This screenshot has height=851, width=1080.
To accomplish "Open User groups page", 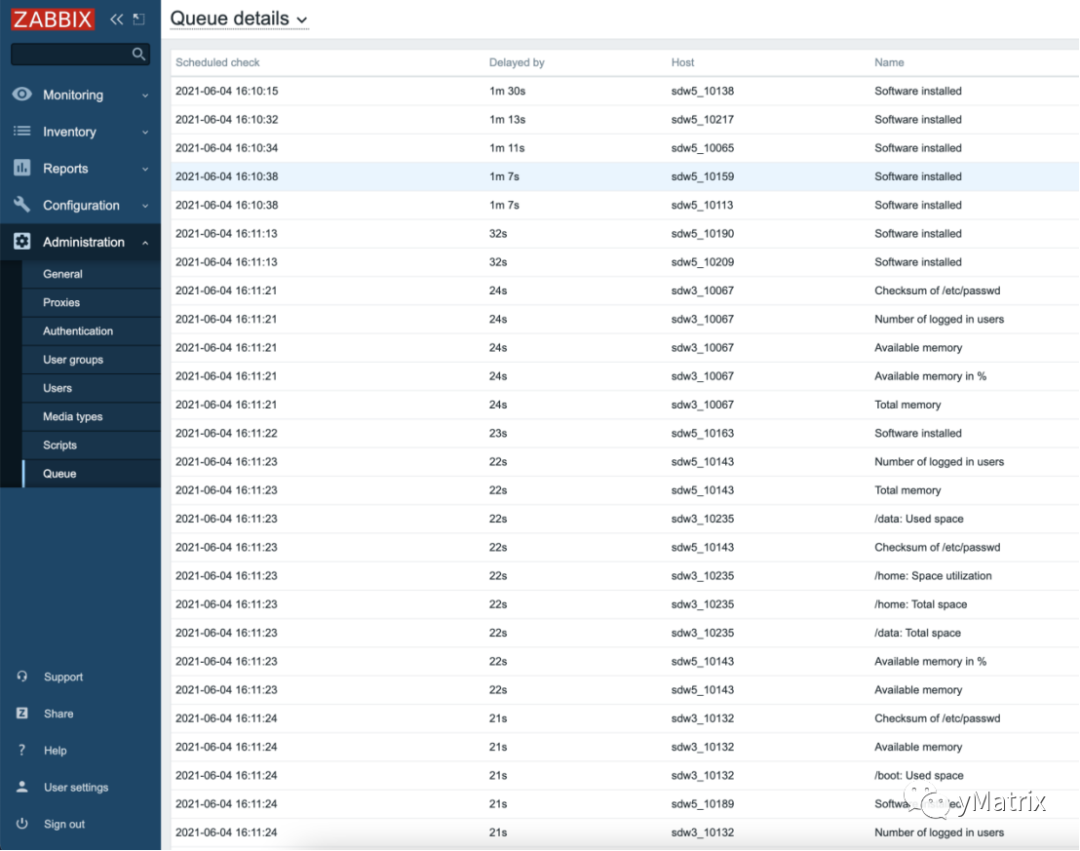I will (x=73, y=359).
